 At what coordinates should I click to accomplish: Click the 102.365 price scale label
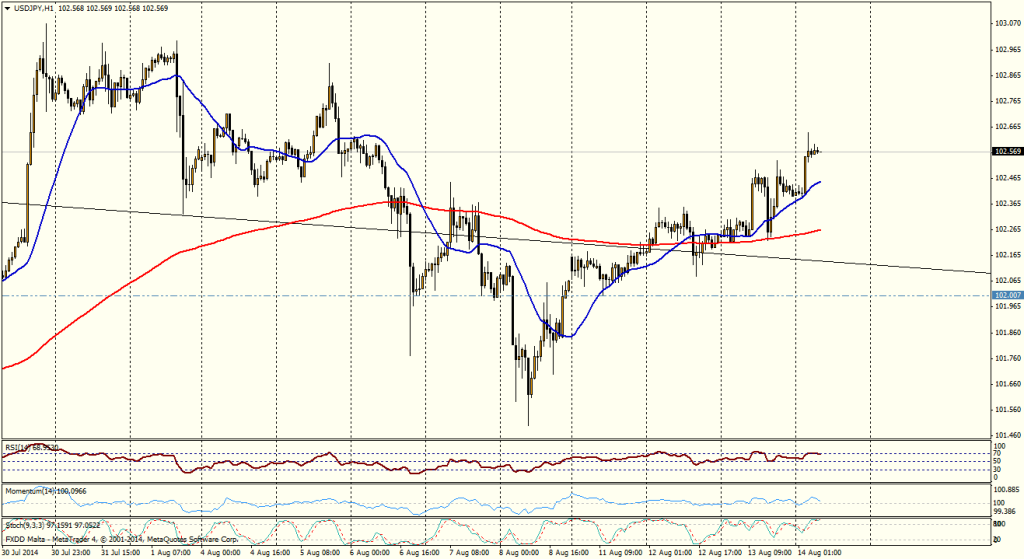(1005, 203)
